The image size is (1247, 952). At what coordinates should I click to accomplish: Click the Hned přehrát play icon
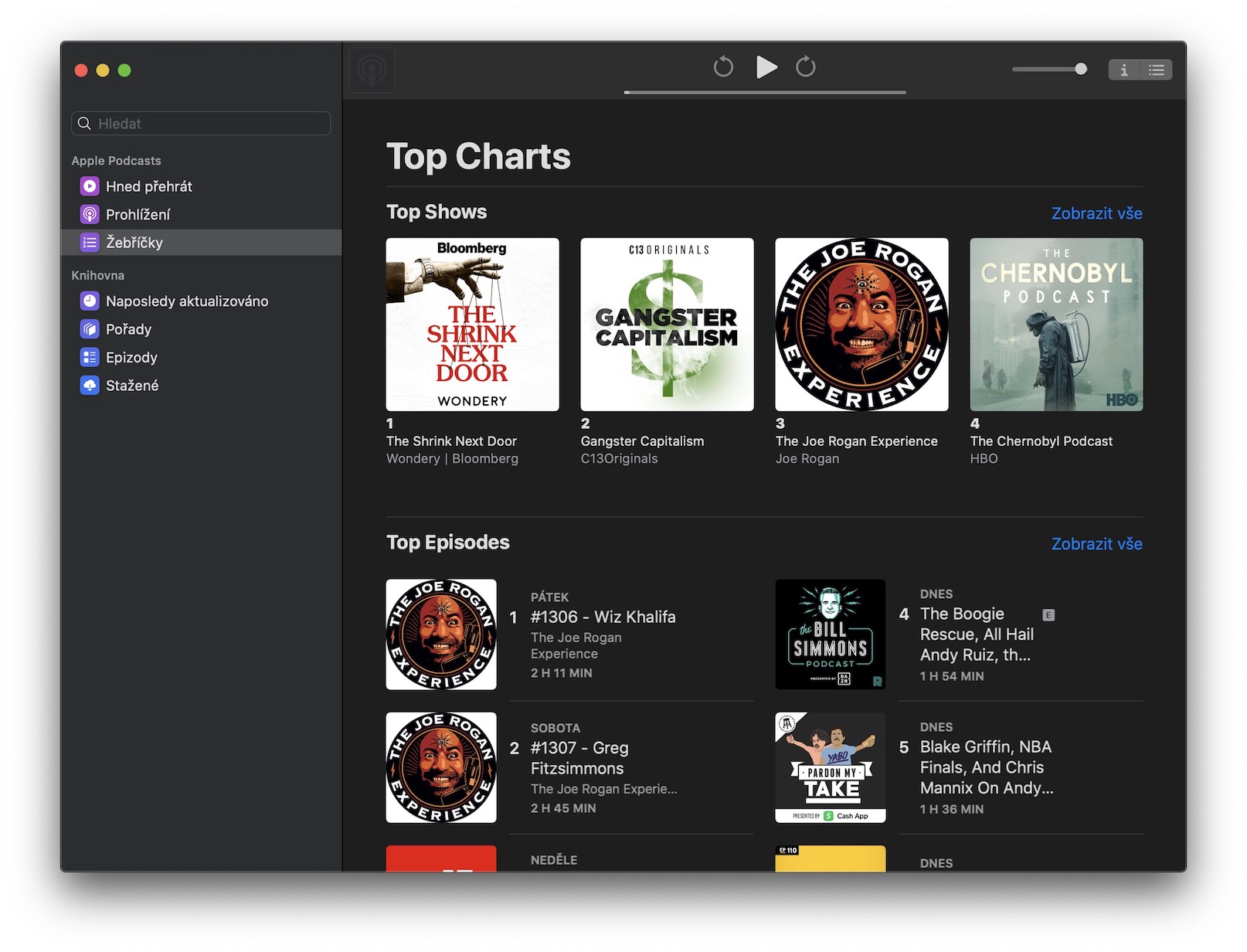click(90, 186)
